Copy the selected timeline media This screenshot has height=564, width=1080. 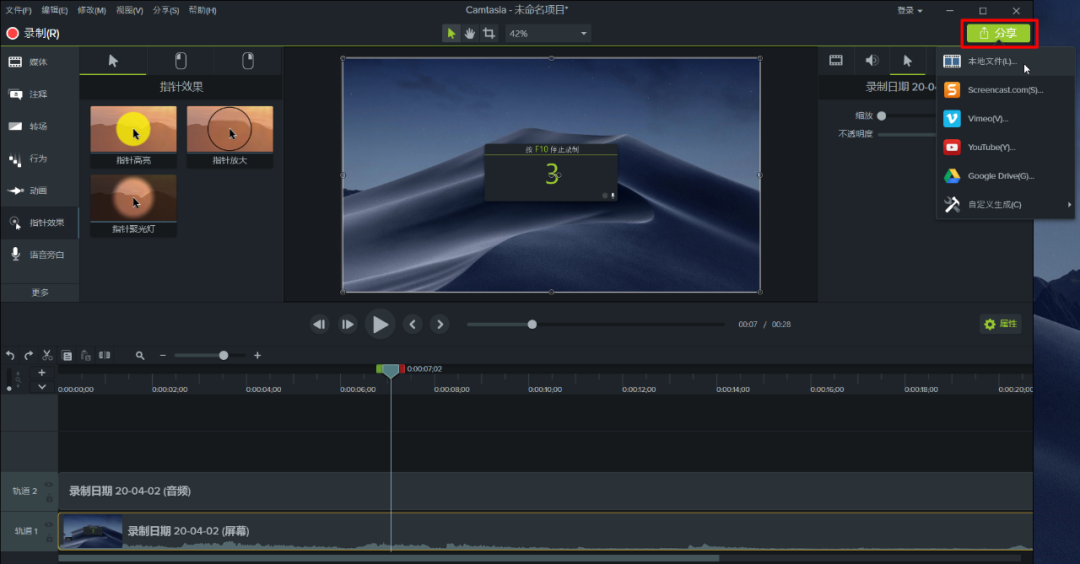tap(67, 355)
